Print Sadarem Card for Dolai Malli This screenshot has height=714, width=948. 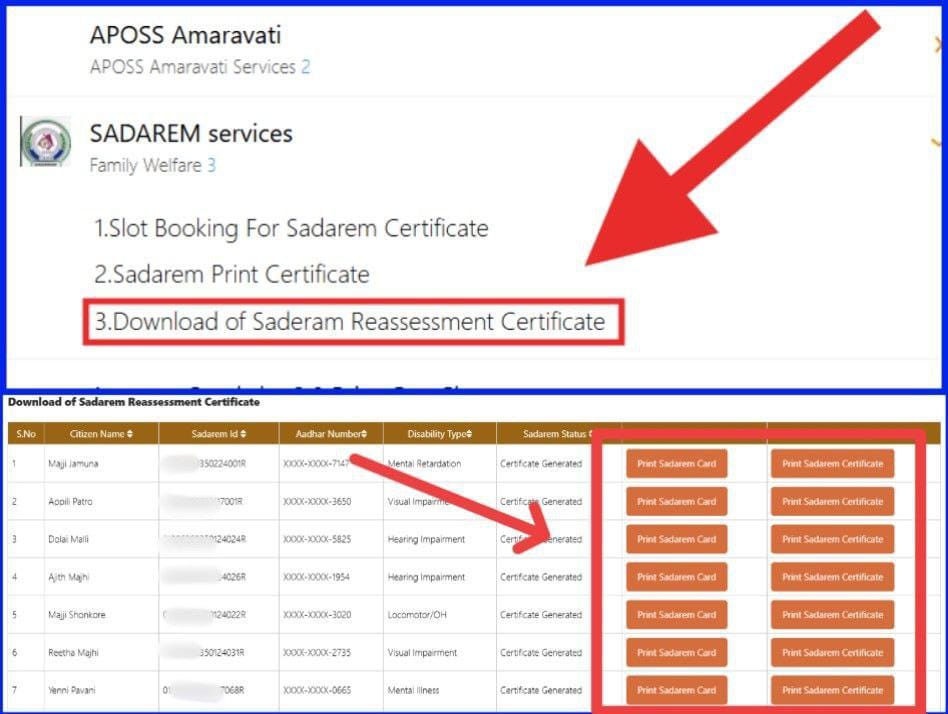click(x=676, y=539)
